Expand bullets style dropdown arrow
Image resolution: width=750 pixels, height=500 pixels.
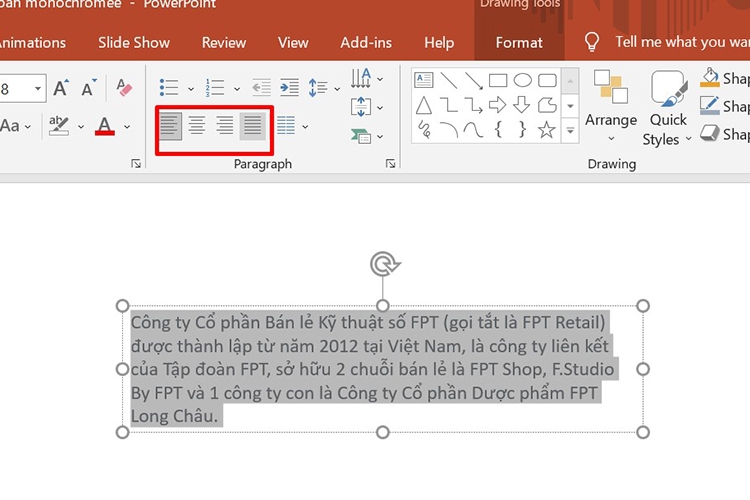pos(191,89)
